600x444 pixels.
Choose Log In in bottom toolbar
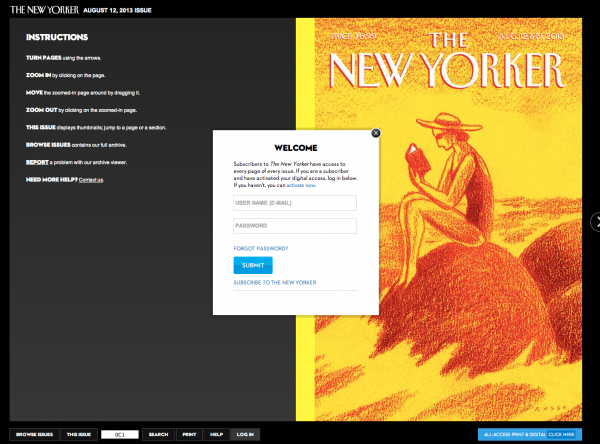pos(245,434)
